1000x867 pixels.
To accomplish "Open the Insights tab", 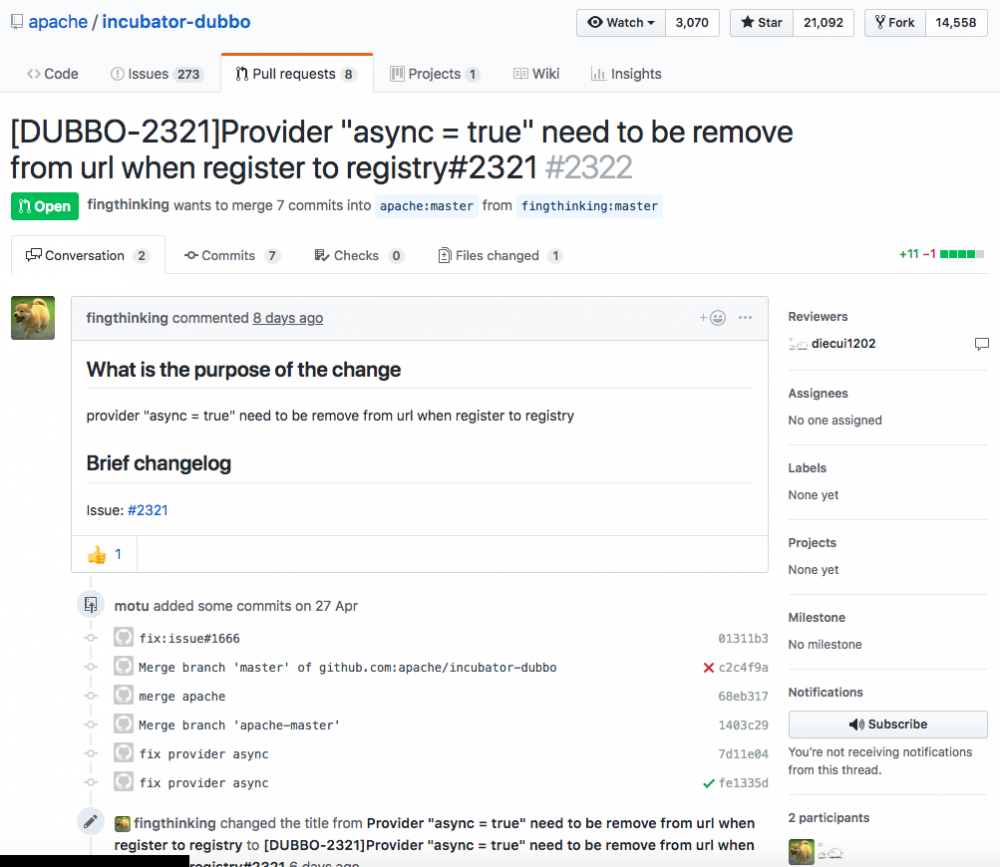I will click(626, 74).
